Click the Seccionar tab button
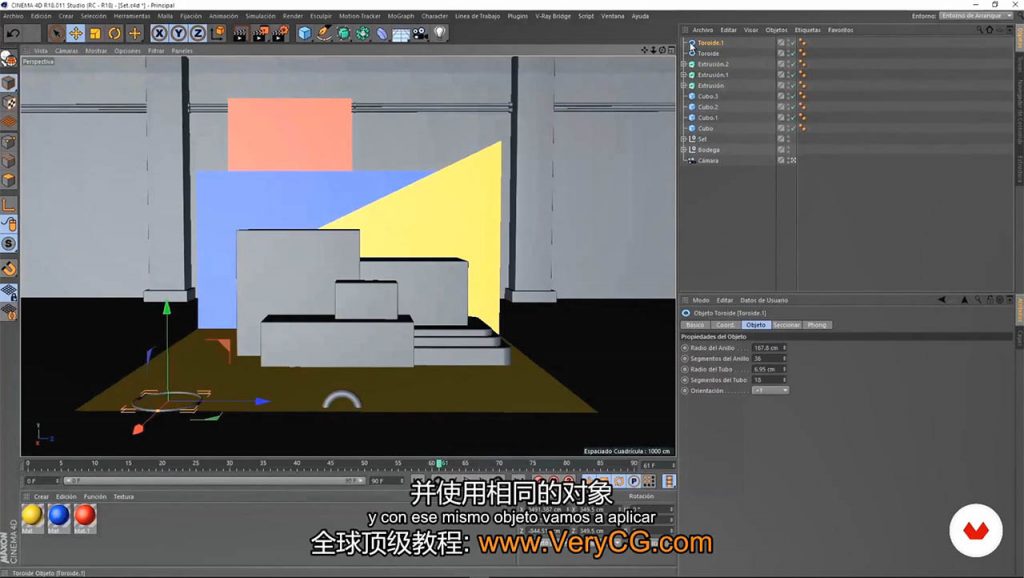1024x578 pixels. 787,325
